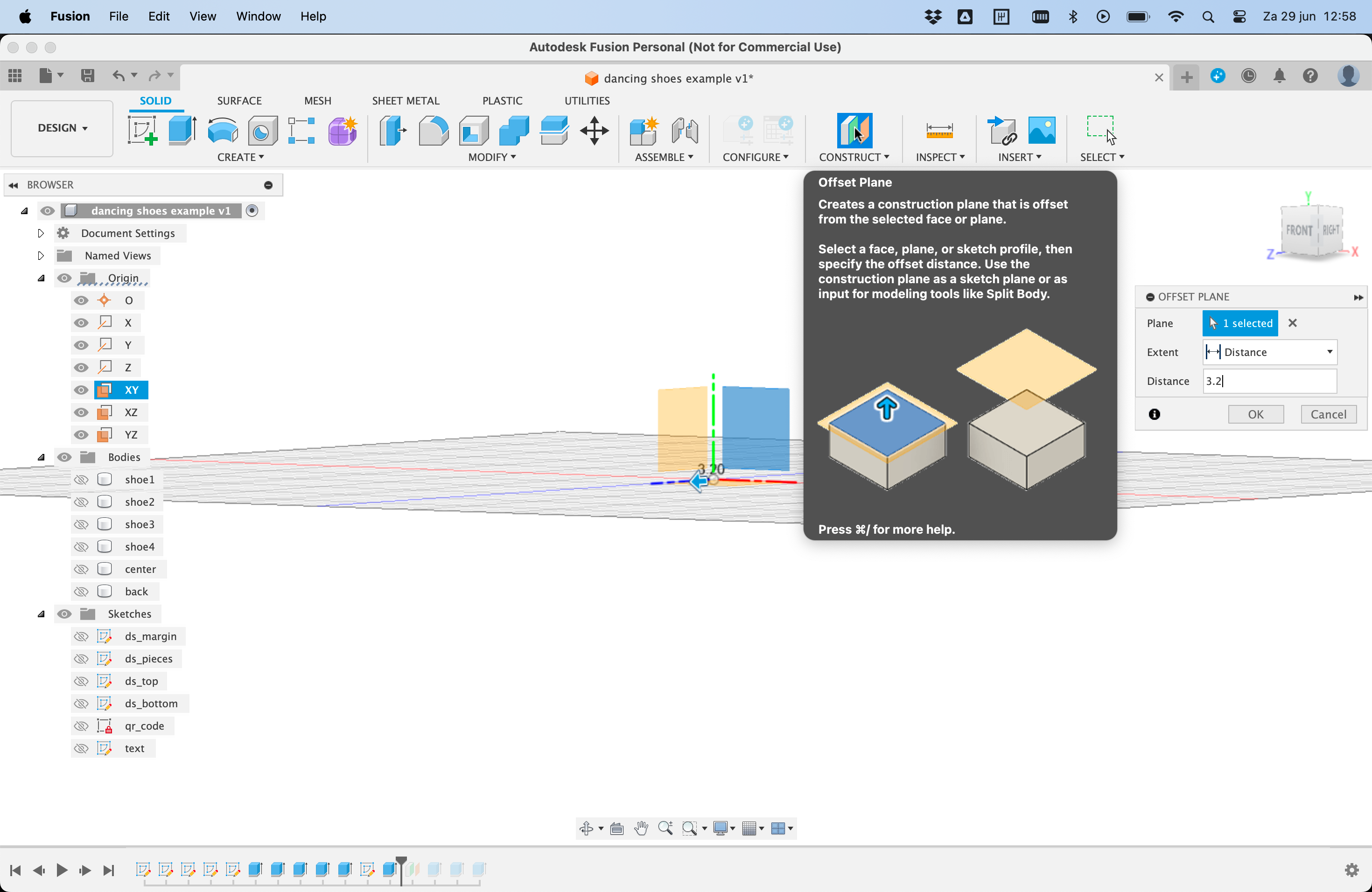This screenshot has width=1372, height=892.
Task: Select the Shell tool
Action: 473,130
